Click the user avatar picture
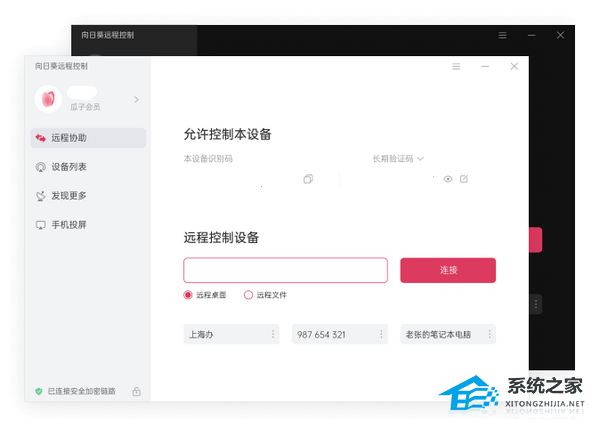This screenshot has width=600, height=422. click(x=48, y=99)
